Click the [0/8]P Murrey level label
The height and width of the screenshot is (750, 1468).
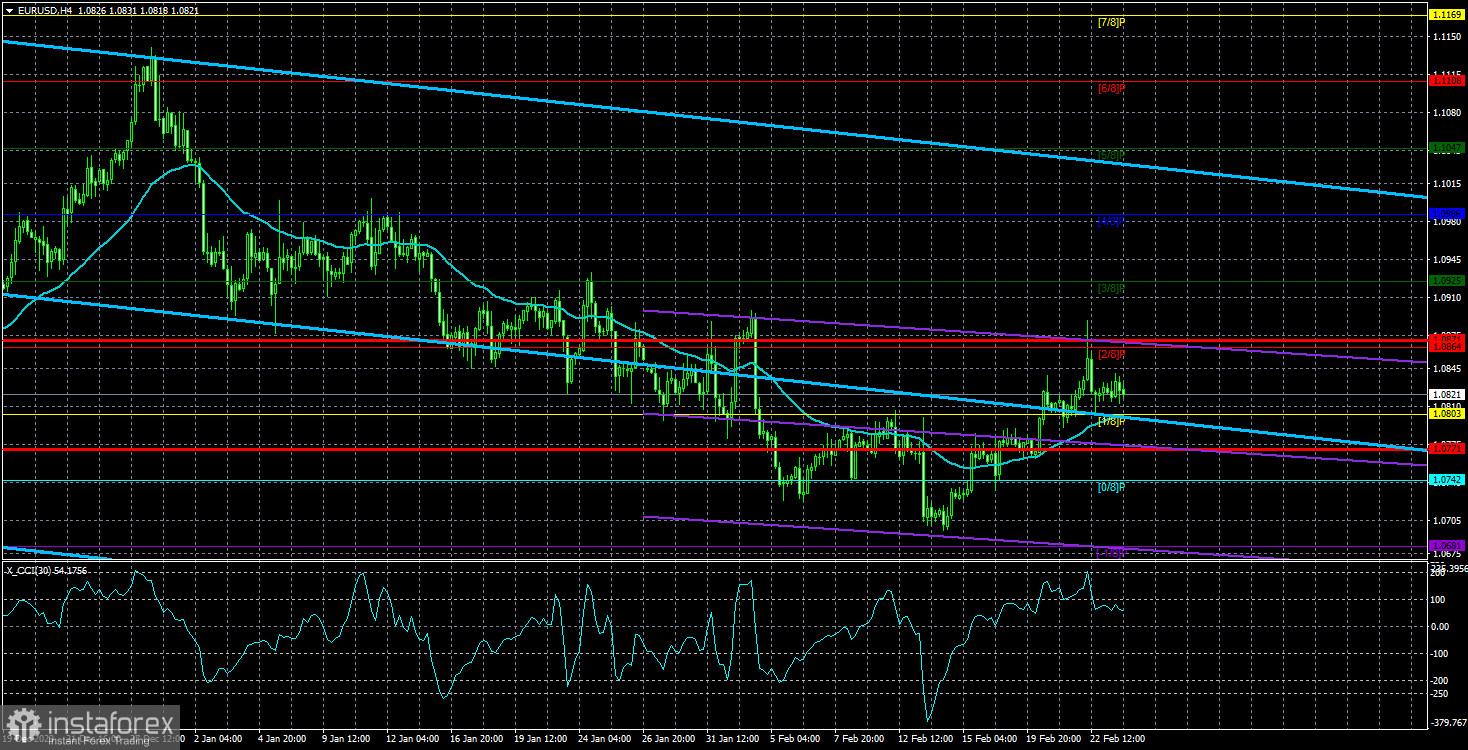pos(1112,487)
